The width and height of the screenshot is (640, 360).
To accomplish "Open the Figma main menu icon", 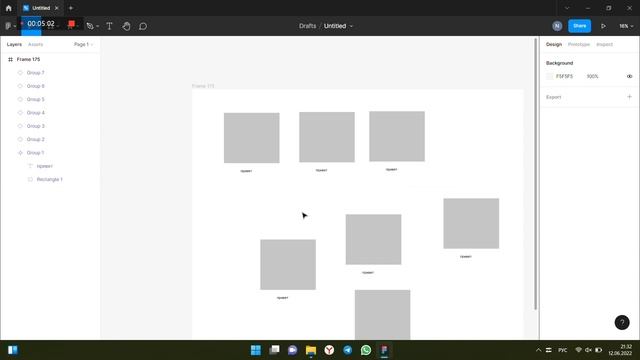I will tap(8, 26).
